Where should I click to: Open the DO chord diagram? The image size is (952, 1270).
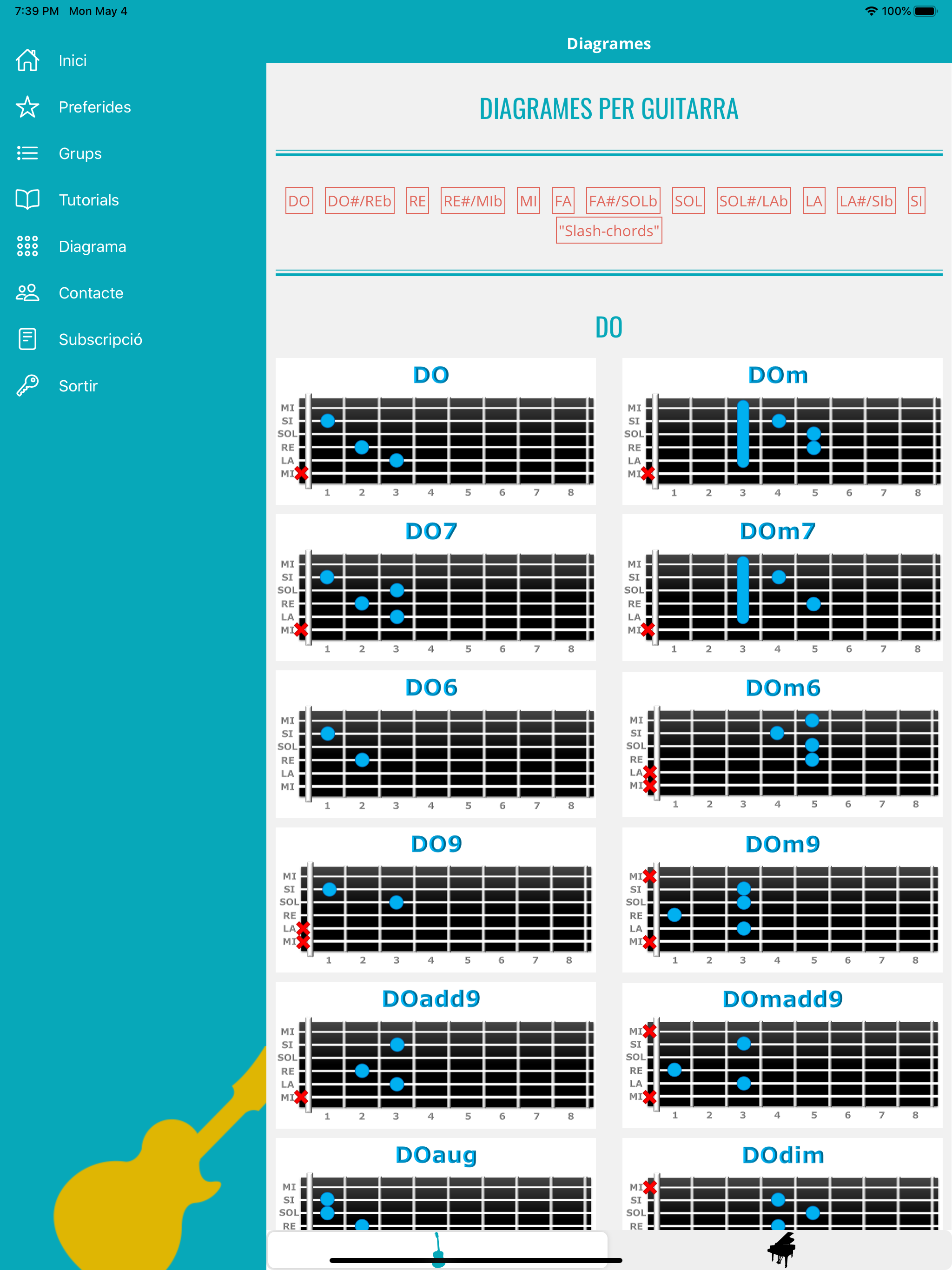pyautogui.click(x=435, y=432)
